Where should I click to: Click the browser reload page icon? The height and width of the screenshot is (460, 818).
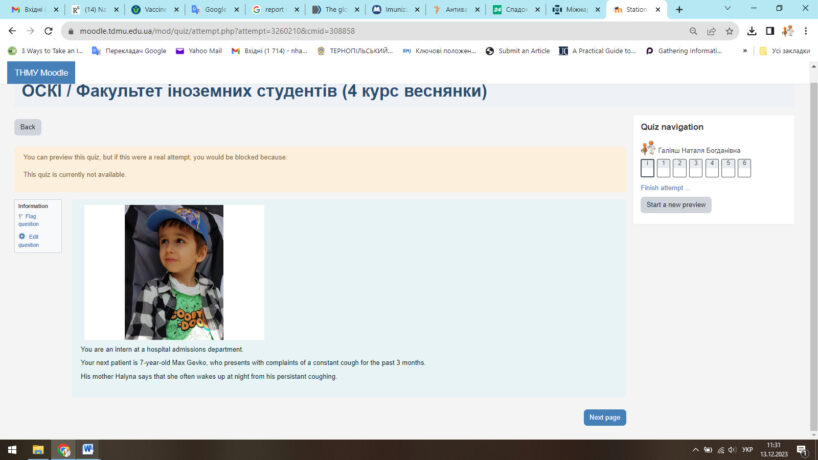(49, 31)
